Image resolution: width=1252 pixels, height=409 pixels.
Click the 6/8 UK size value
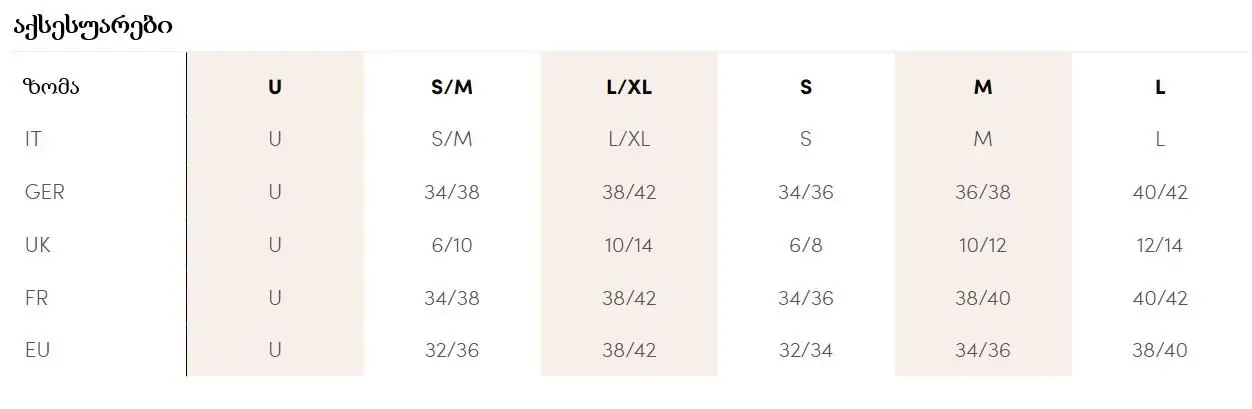pyautogui.click(x=806, y=245)
